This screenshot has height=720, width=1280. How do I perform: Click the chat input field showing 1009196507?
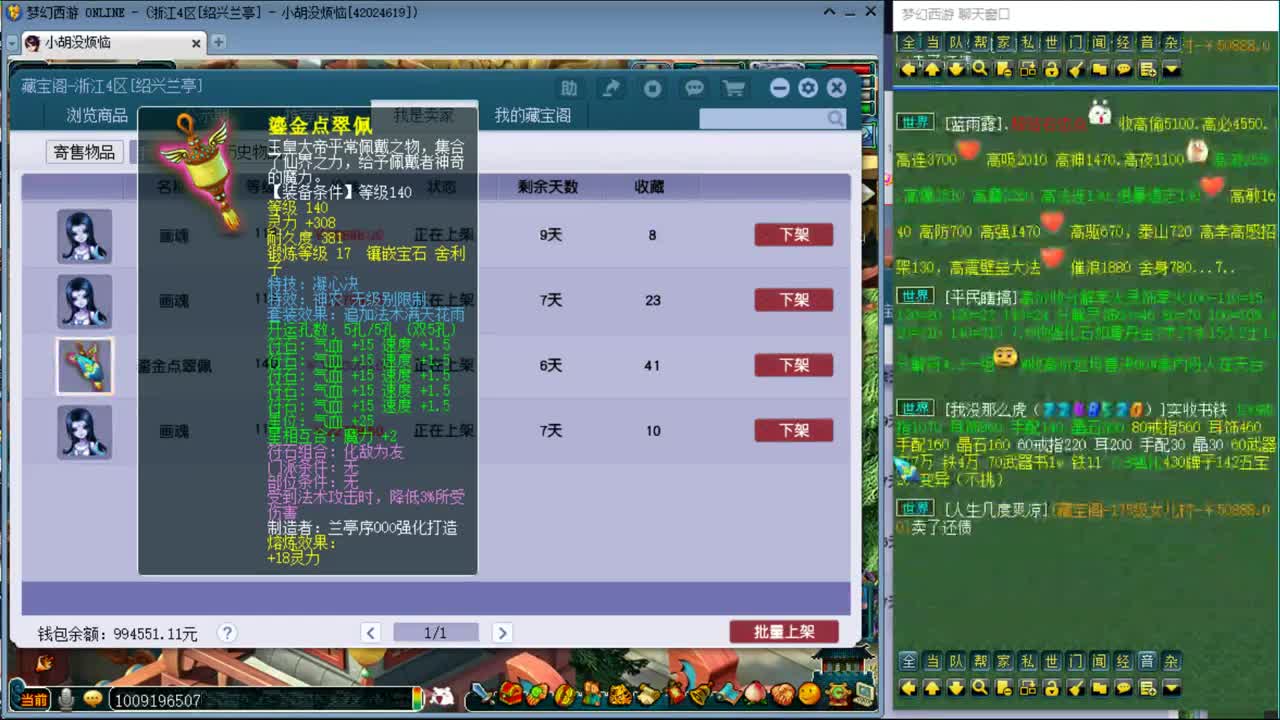262,700
